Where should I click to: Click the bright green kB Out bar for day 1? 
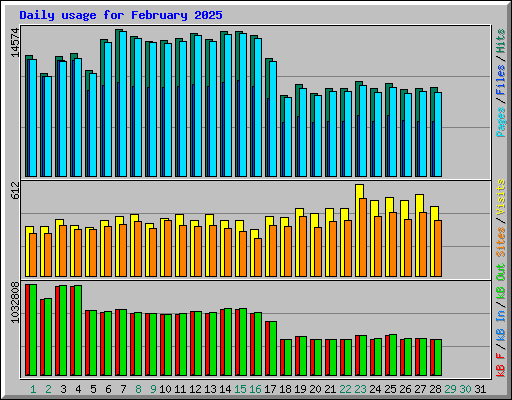(x=33, y=330)
